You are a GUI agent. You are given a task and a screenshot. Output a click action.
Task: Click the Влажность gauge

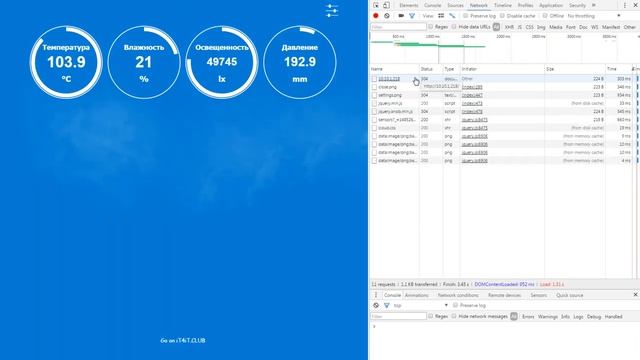(144, 62)
